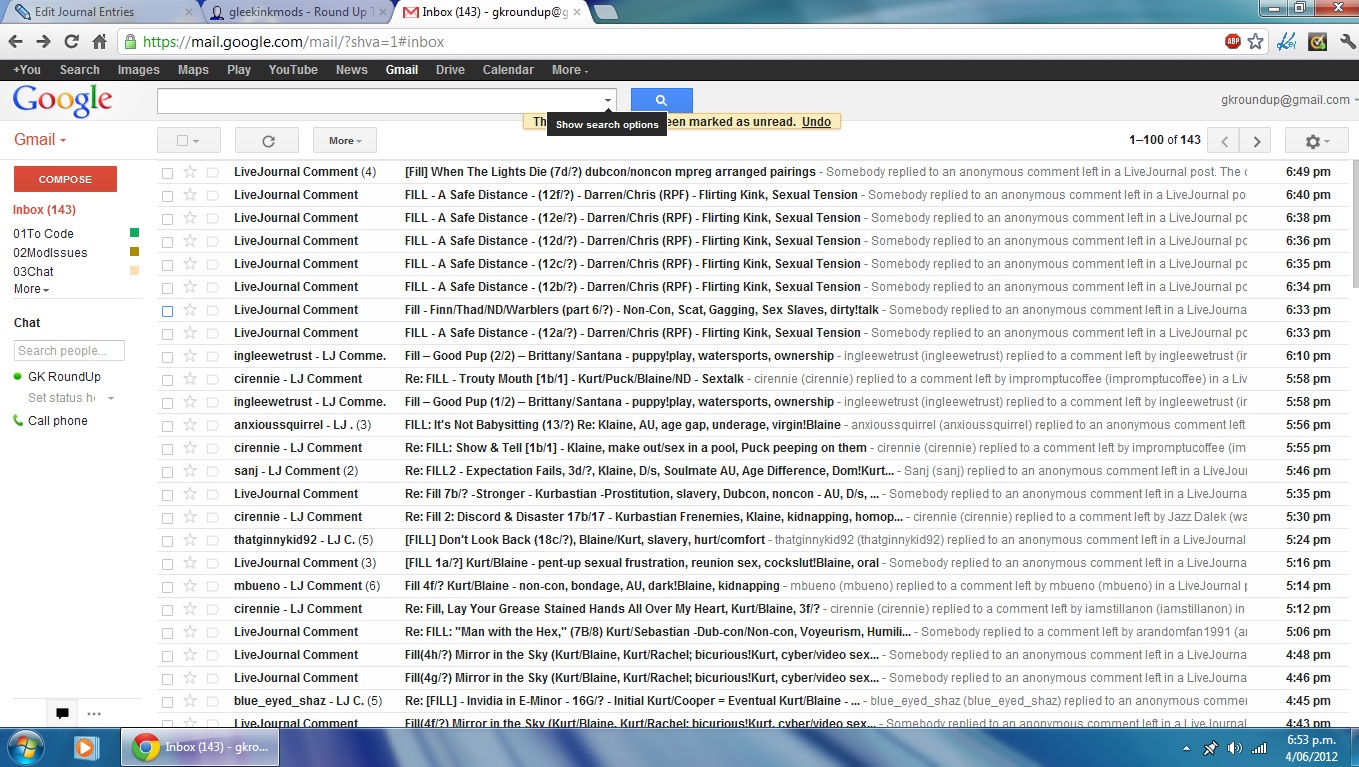Open Drive in Google bar

(x=450, y=70)
